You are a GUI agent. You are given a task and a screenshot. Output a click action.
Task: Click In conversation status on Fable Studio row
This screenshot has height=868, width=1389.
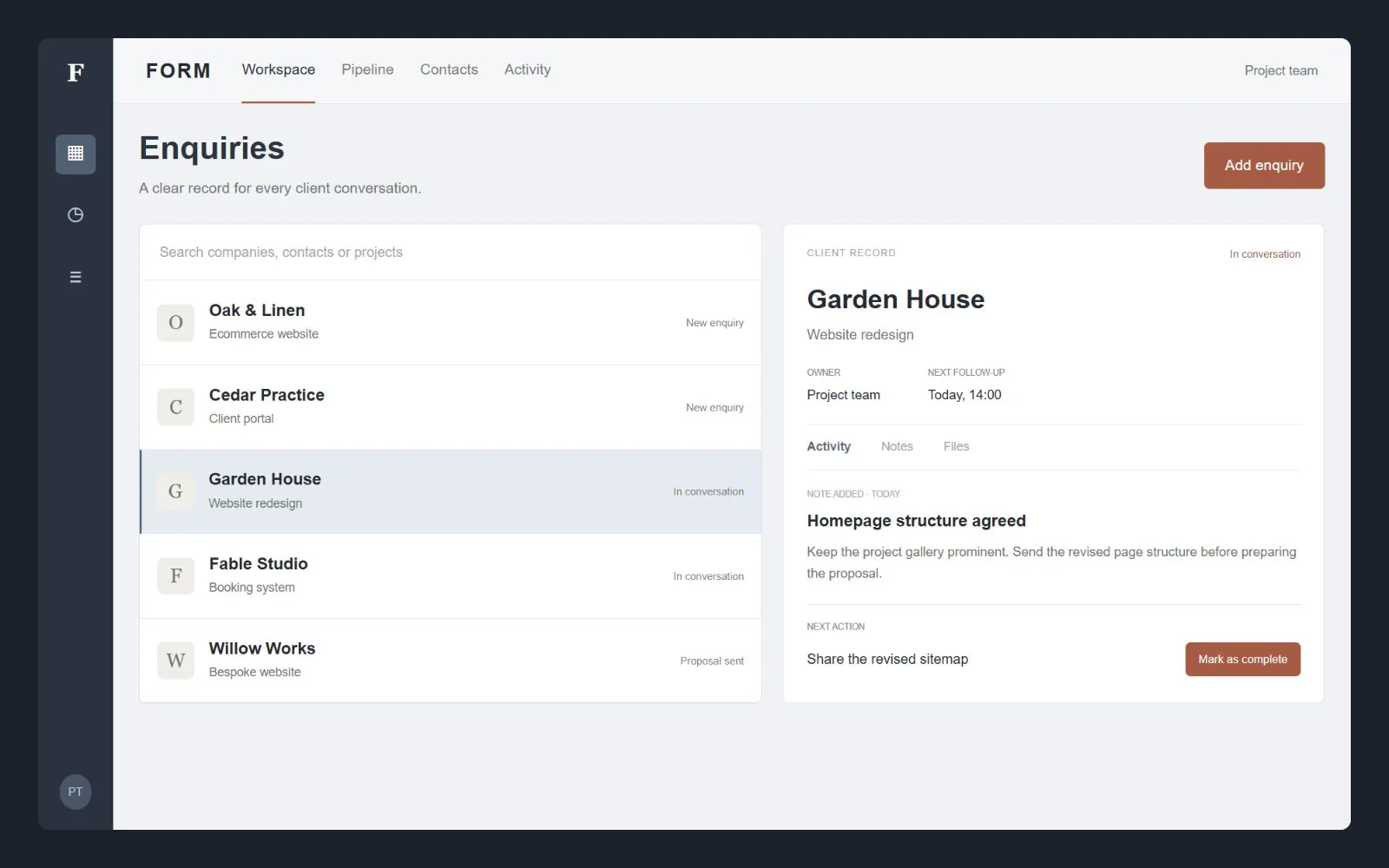click(708, 576)
